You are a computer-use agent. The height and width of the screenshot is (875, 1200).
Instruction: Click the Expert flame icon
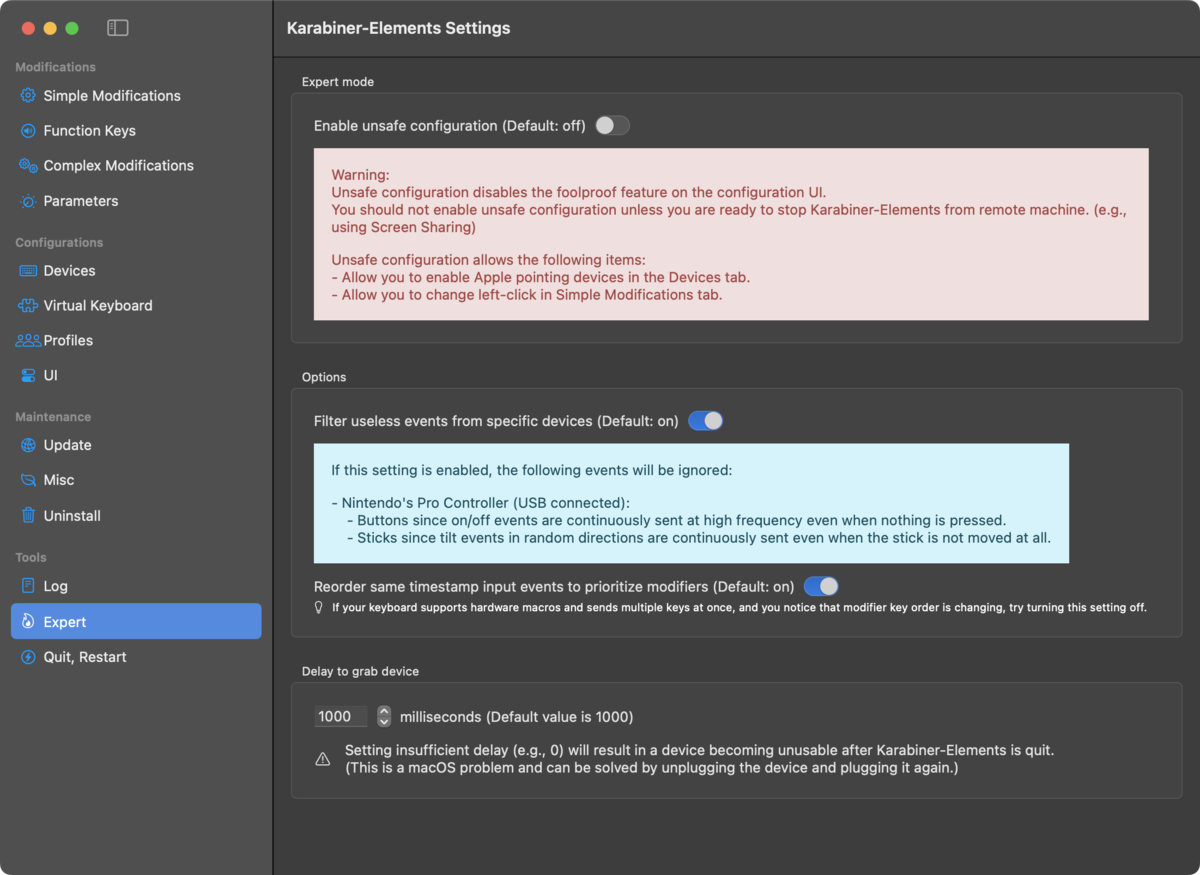tap(28, 622)
